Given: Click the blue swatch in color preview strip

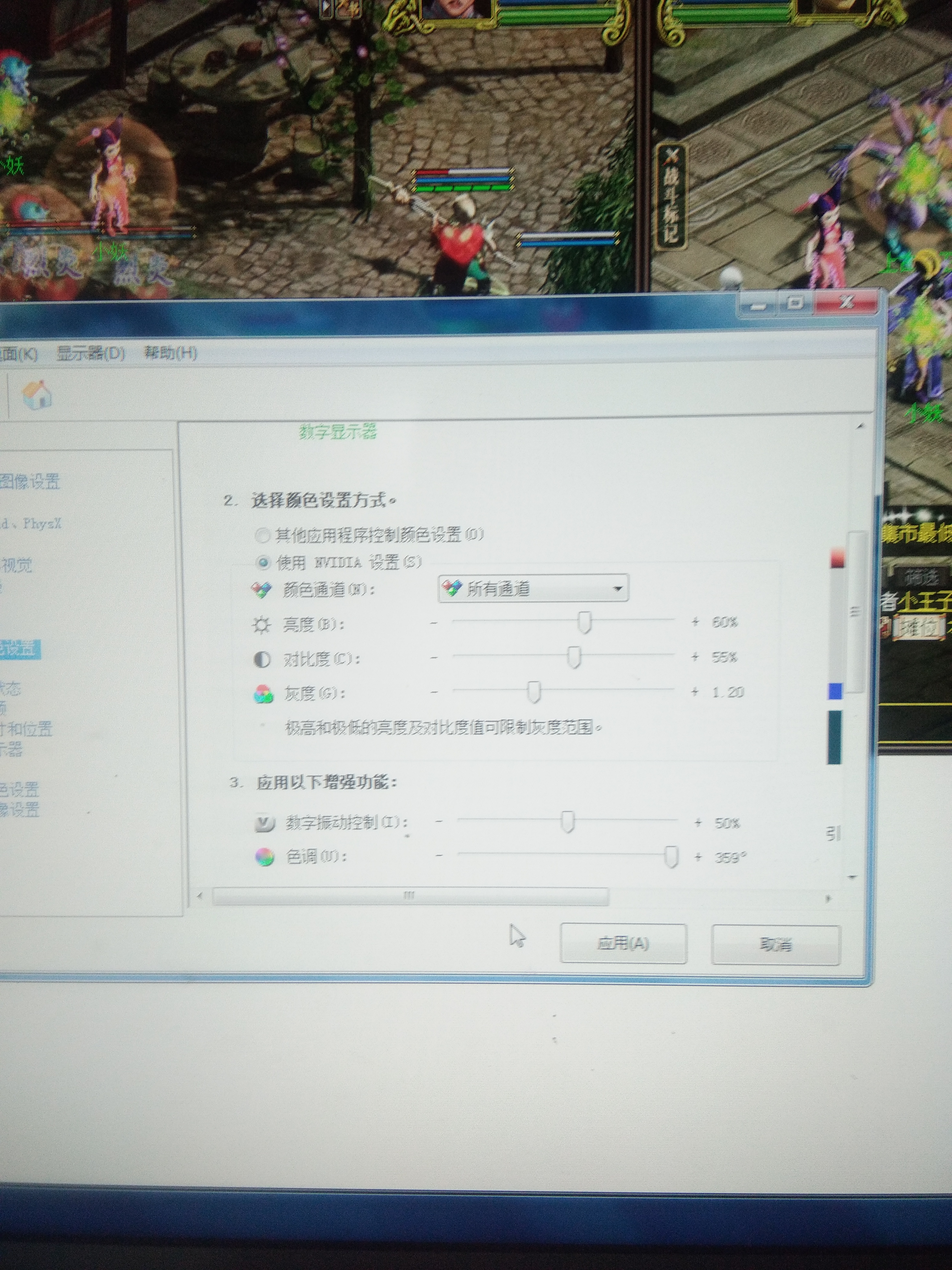Looking at the screenshot, I should point(835,691).
